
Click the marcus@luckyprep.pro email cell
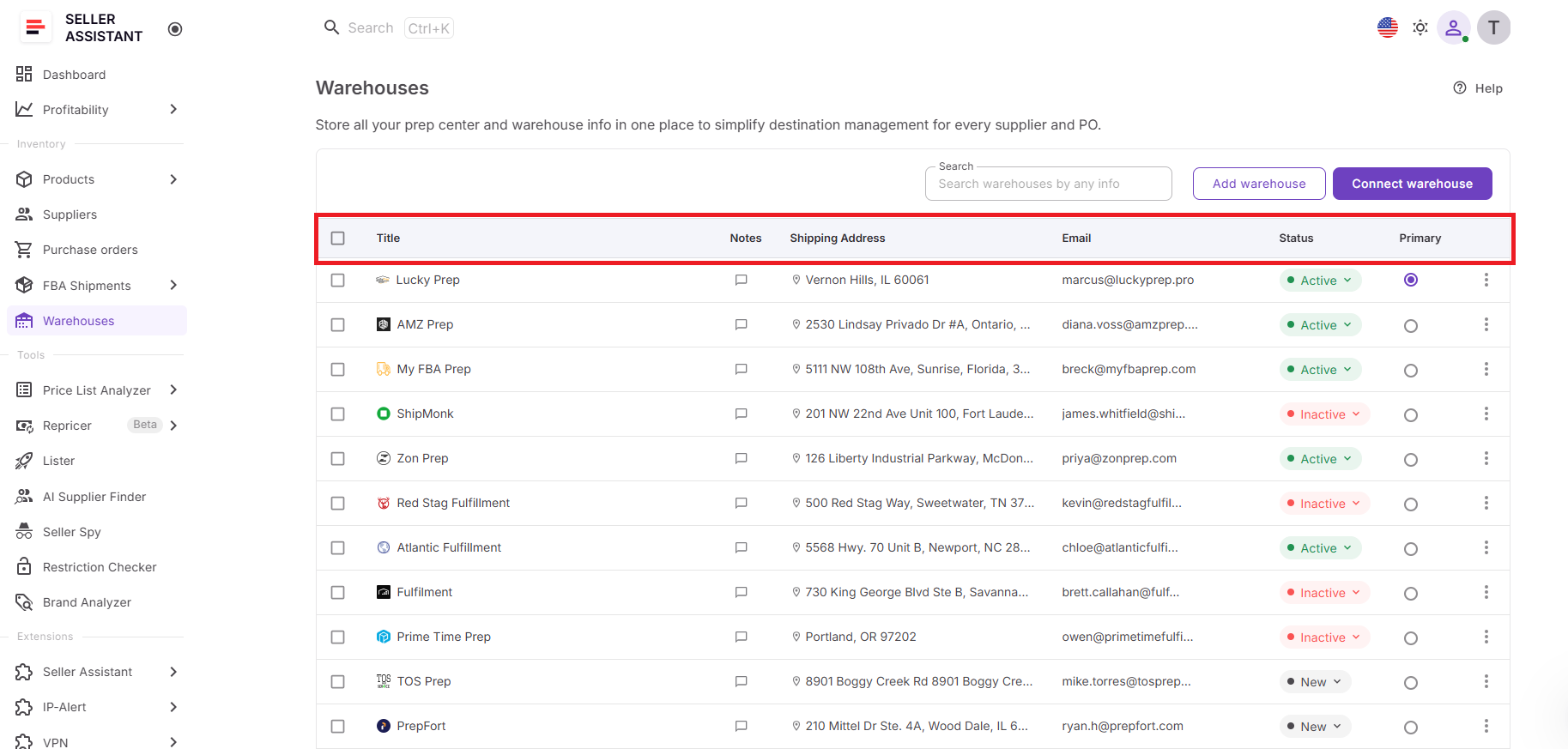click(x=1128, y=280)
